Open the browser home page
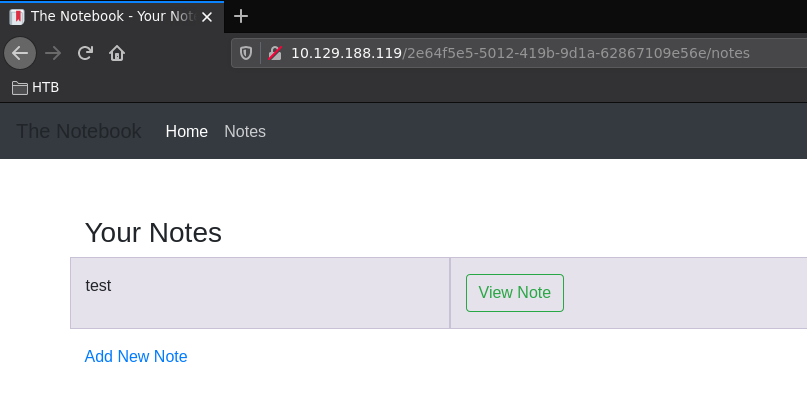Image resolution: width=807 pixels, height=415 pixels. click(x=117, y=53)
